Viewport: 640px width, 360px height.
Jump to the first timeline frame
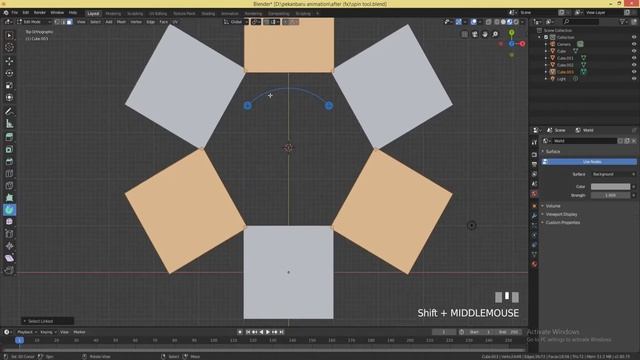[248, 332]
